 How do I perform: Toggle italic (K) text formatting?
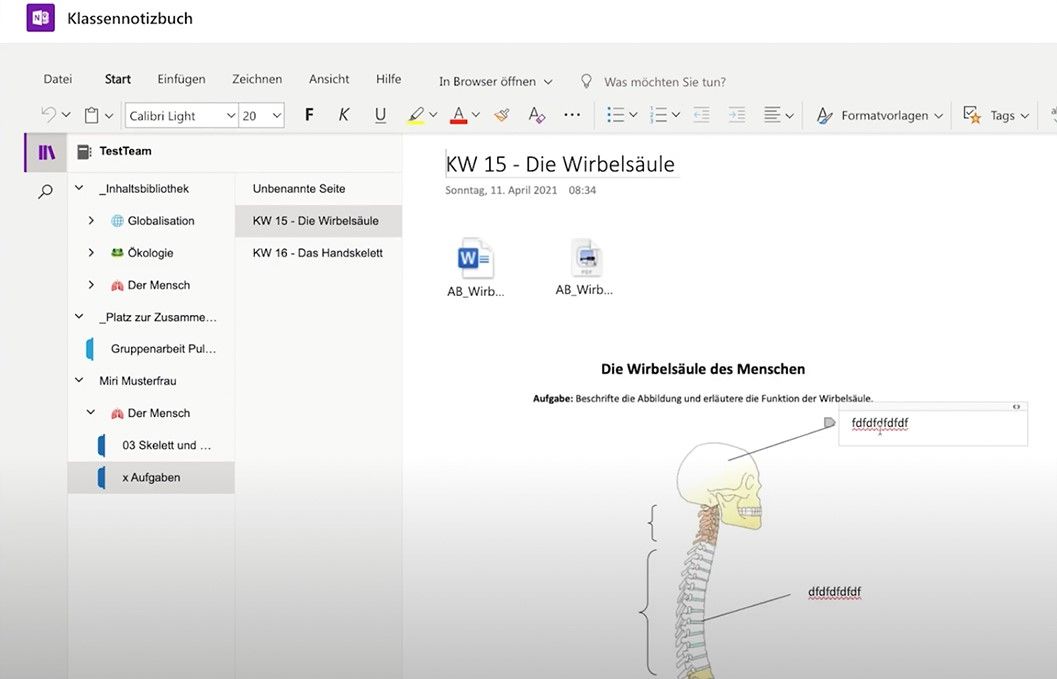click(x=344, y=115)
